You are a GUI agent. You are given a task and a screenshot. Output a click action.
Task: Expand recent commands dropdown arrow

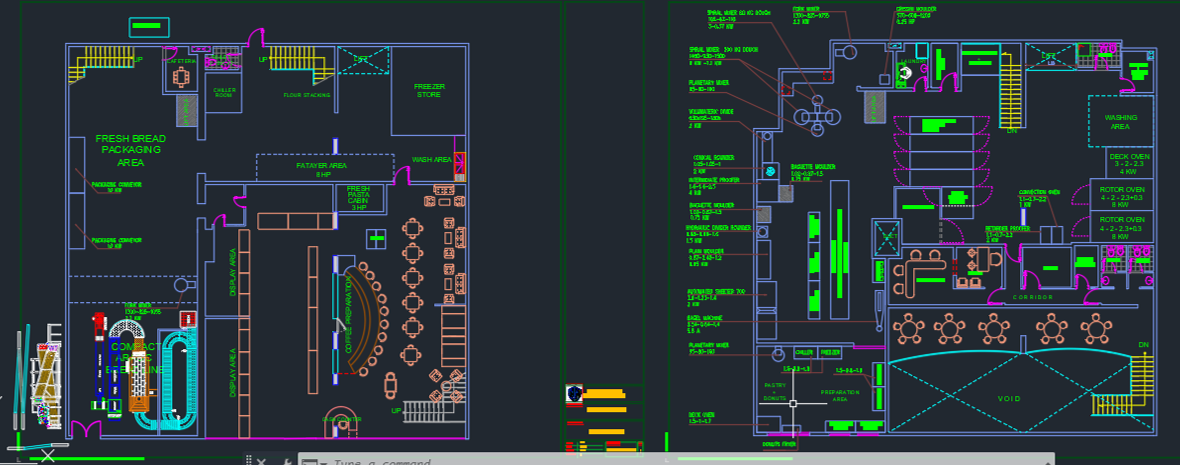tap(322, 462)
